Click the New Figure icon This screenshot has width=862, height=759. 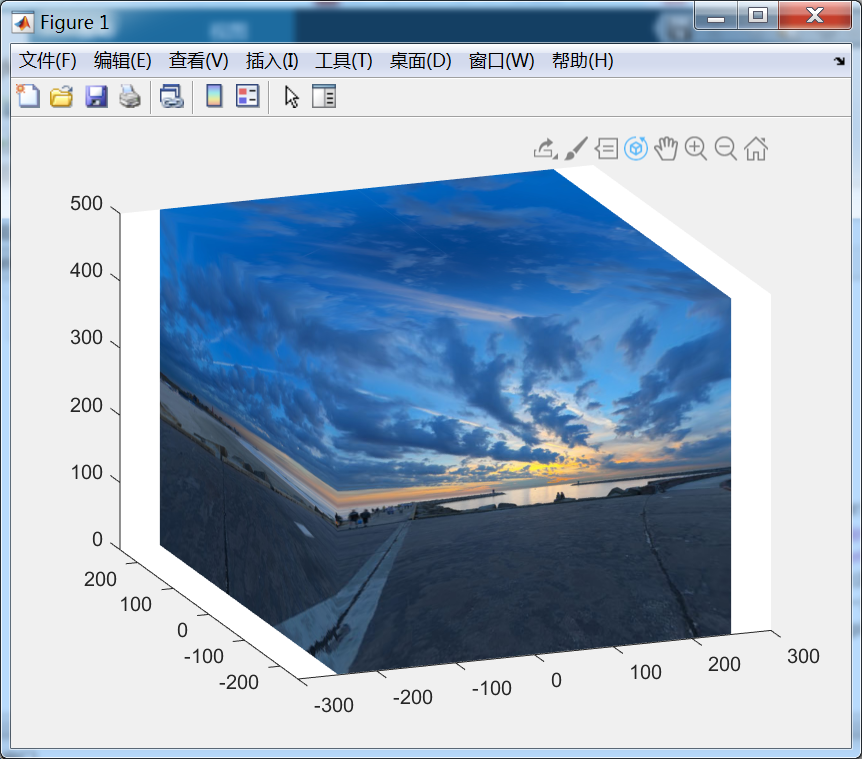27,96
